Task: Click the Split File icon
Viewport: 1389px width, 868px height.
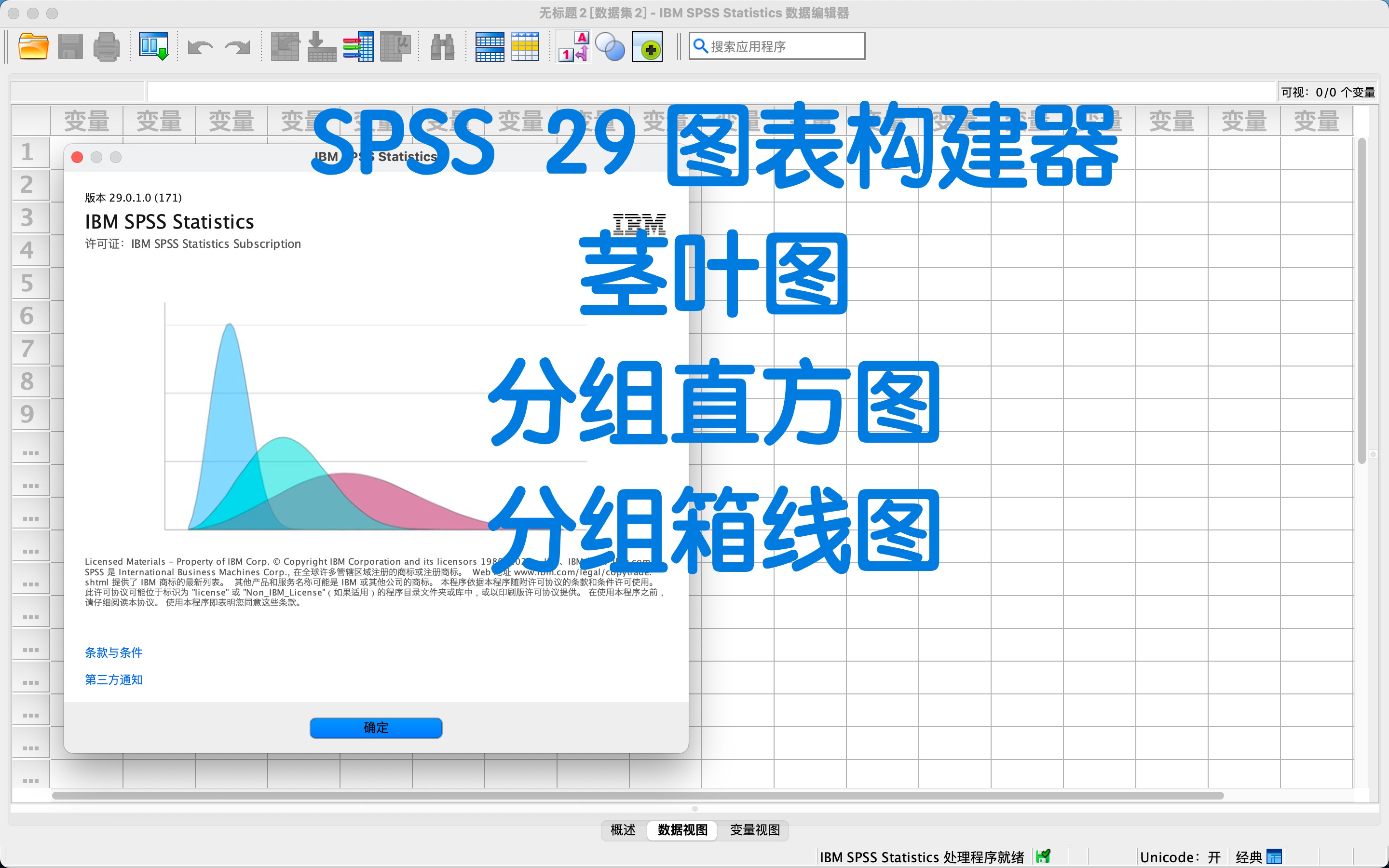Action: [490, 46]
